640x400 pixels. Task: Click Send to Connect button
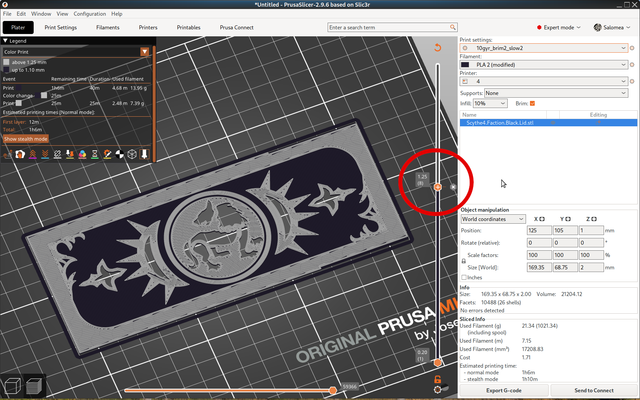[x=594, y=391]
